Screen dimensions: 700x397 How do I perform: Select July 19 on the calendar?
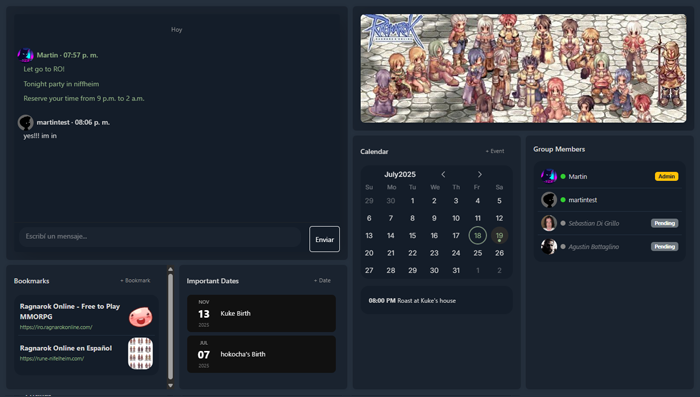click(499, 236)
